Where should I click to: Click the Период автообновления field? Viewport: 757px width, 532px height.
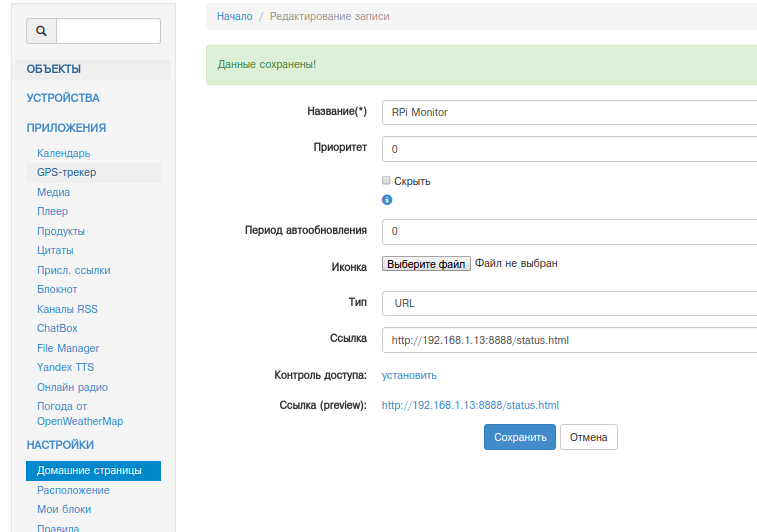tap(569, 231)
